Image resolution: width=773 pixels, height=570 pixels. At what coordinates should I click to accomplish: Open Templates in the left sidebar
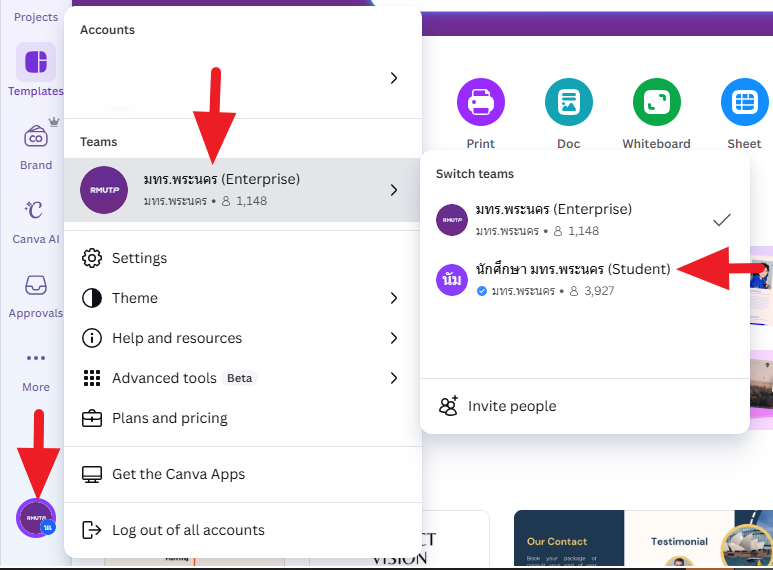(36, 63)
